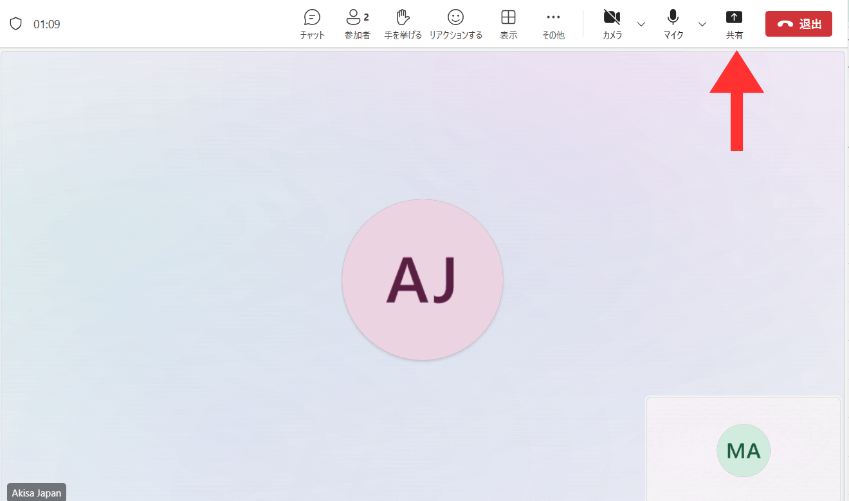Select the MA self-view avatar tile

pos(743,450)
